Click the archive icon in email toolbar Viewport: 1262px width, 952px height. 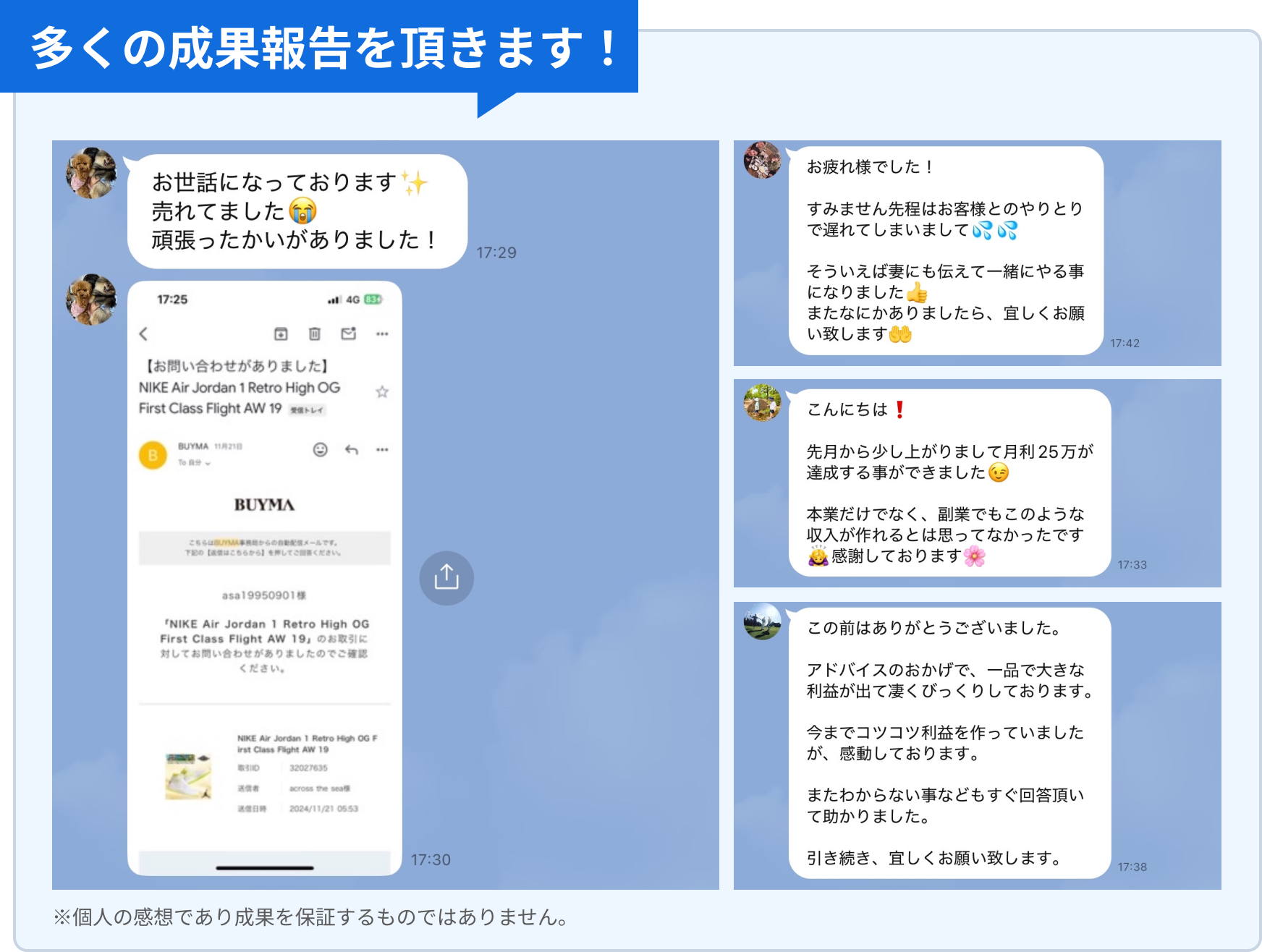tap(280, 333)
